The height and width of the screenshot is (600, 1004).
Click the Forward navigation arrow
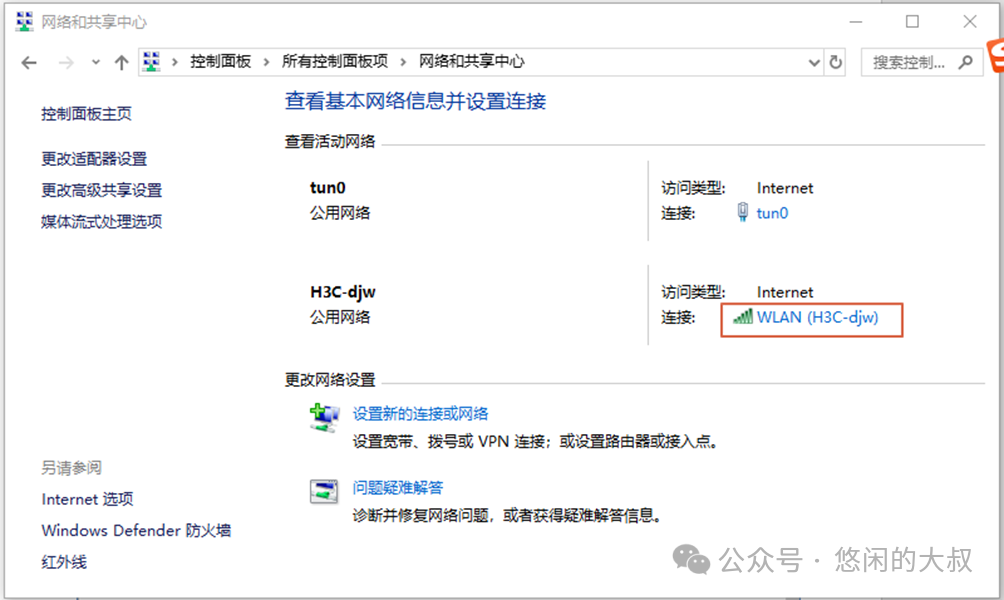65,62
